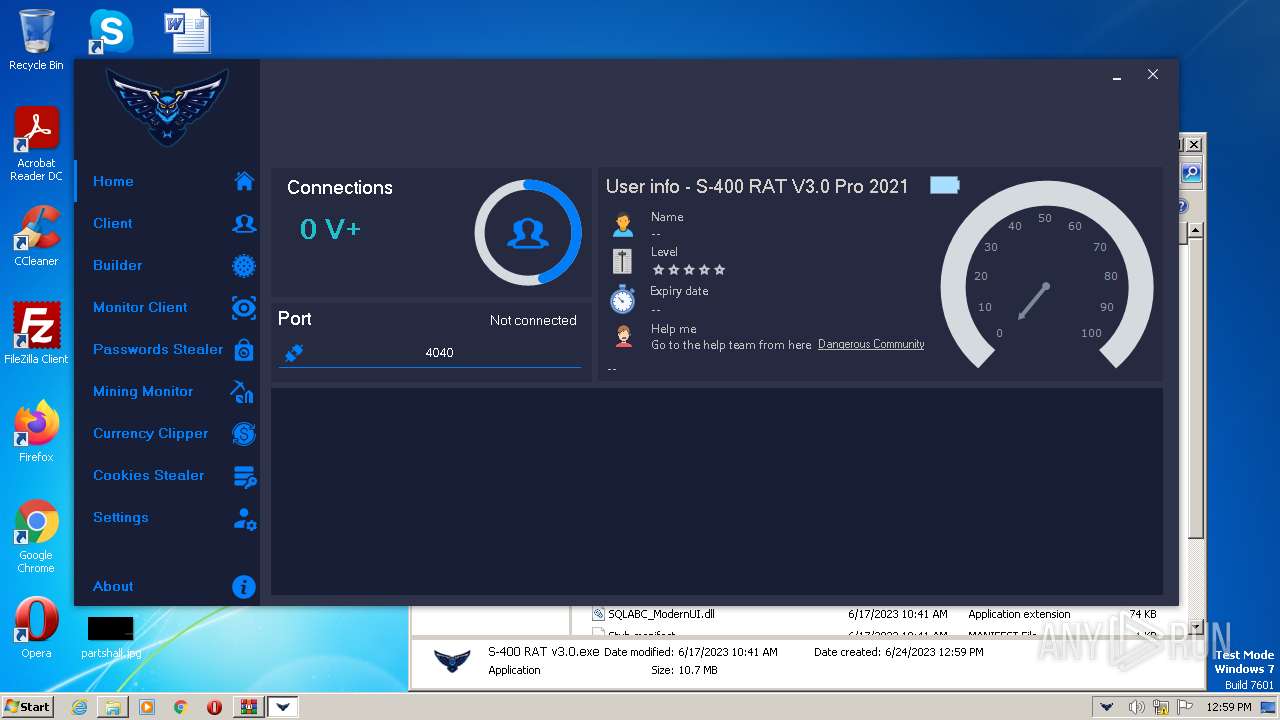Viewport: 1280px width, 720px height.
Task: Open partshall.jpg desktop file
Action: 112,636
